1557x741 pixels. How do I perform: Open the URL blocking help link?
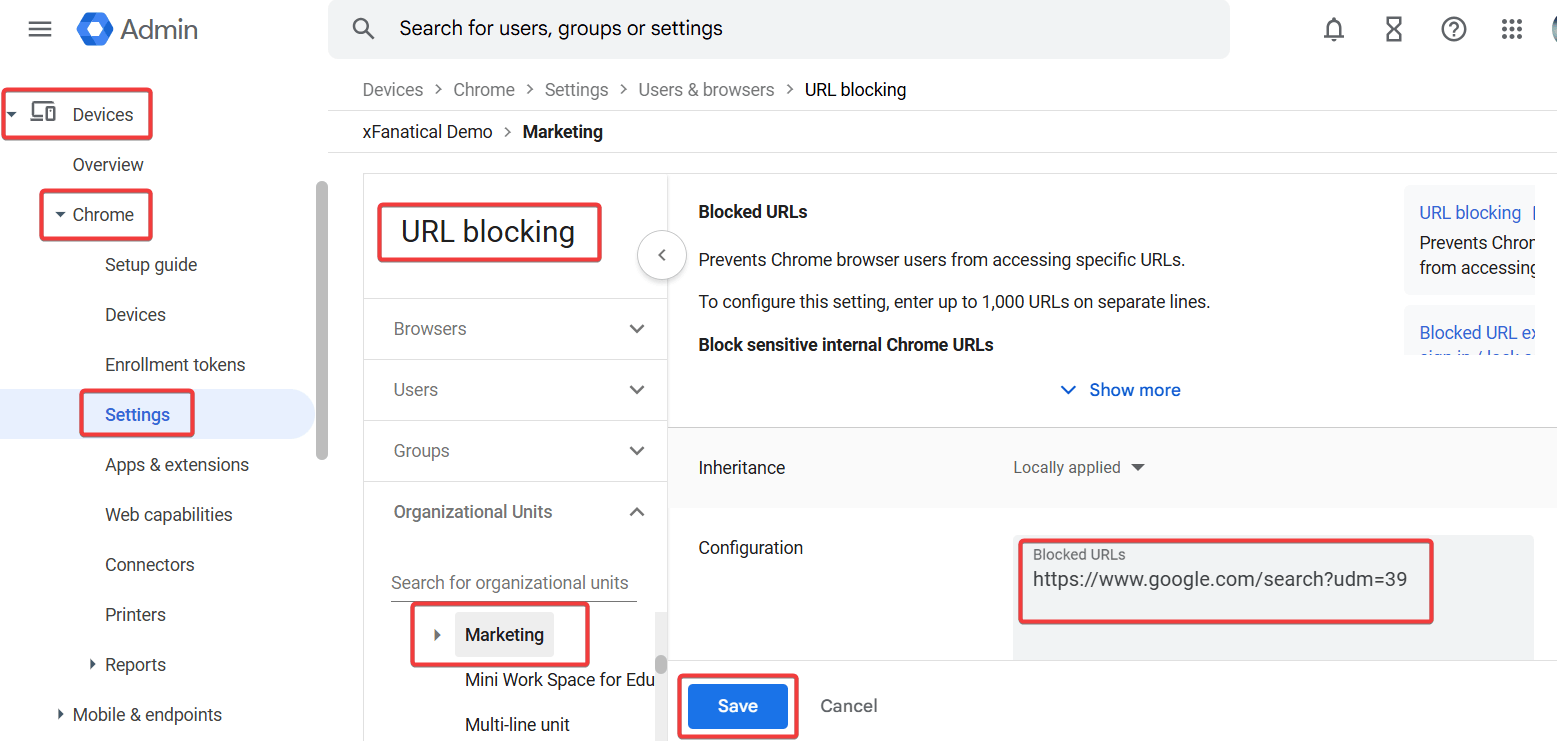[x=1470, y=212]
